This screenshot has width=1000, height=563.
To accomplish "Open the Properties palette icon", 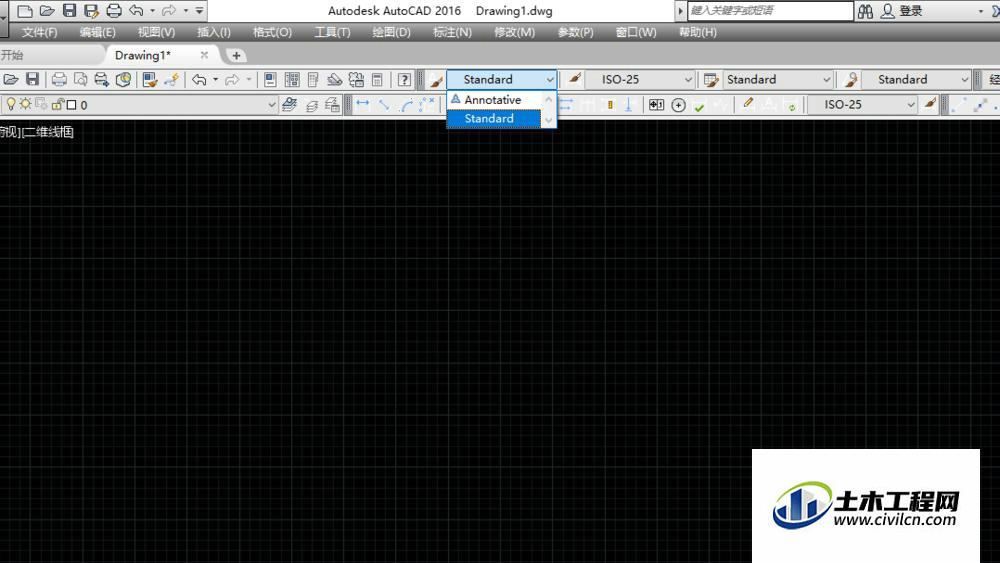I will tap(270, 80).
